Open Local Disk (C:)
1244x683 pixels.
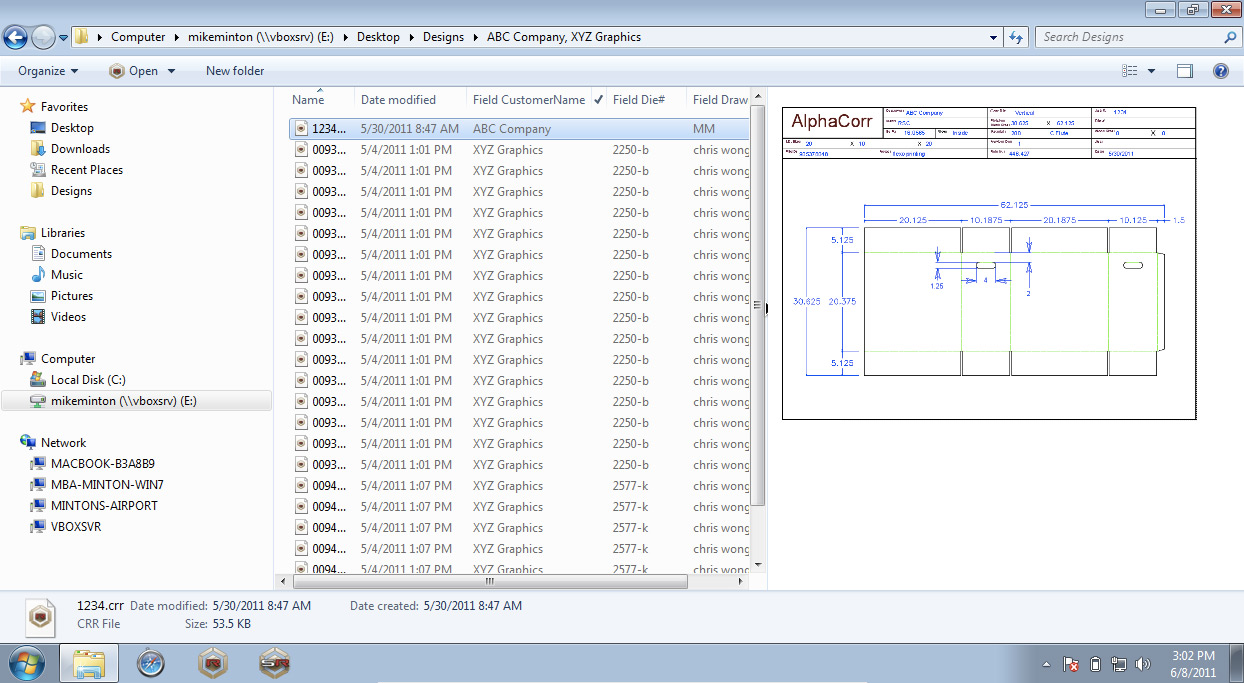88,380
